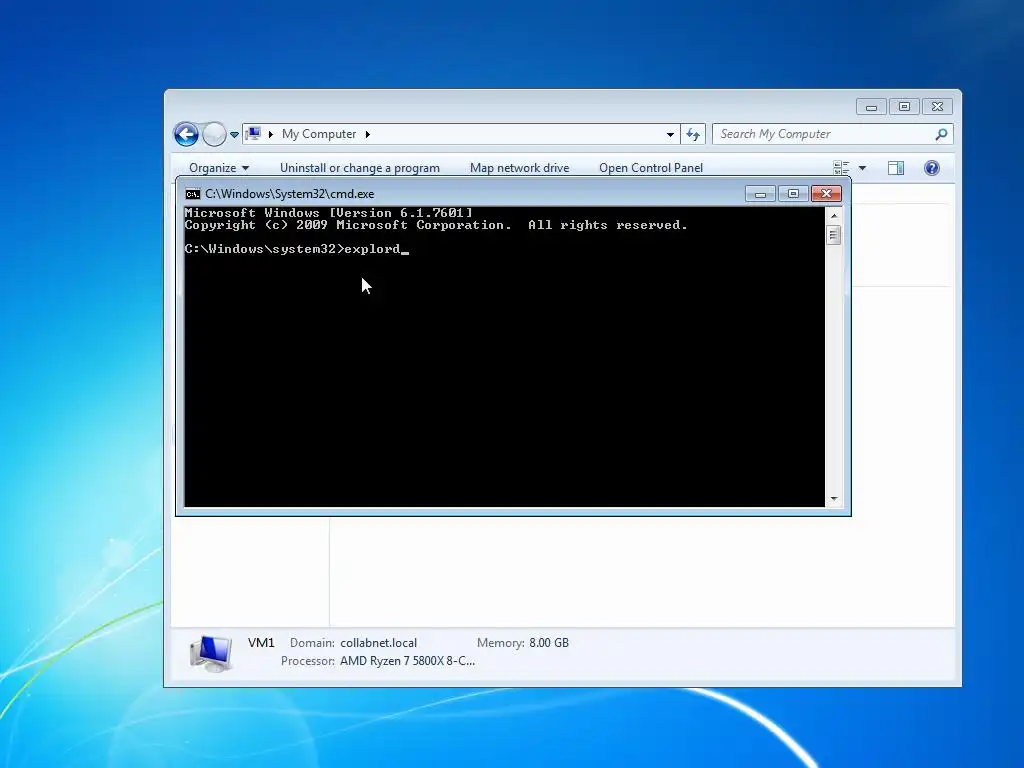Open the Organize menu
Screen dimensions: 1024x768
[x=219, y=168]
